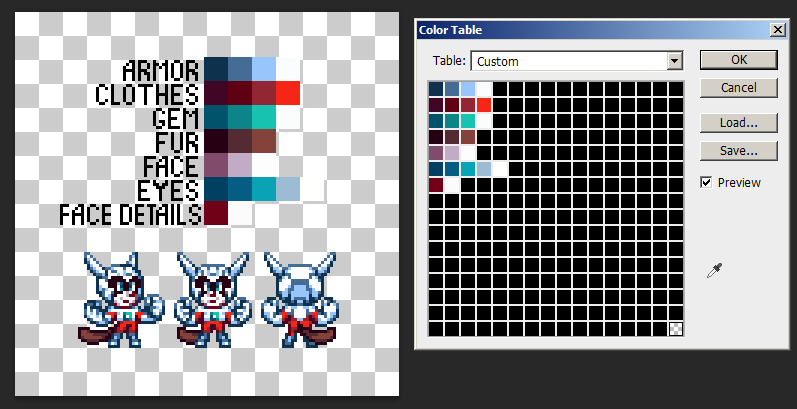Click the ARMOR label on the canvas

[x=161, y=70]
